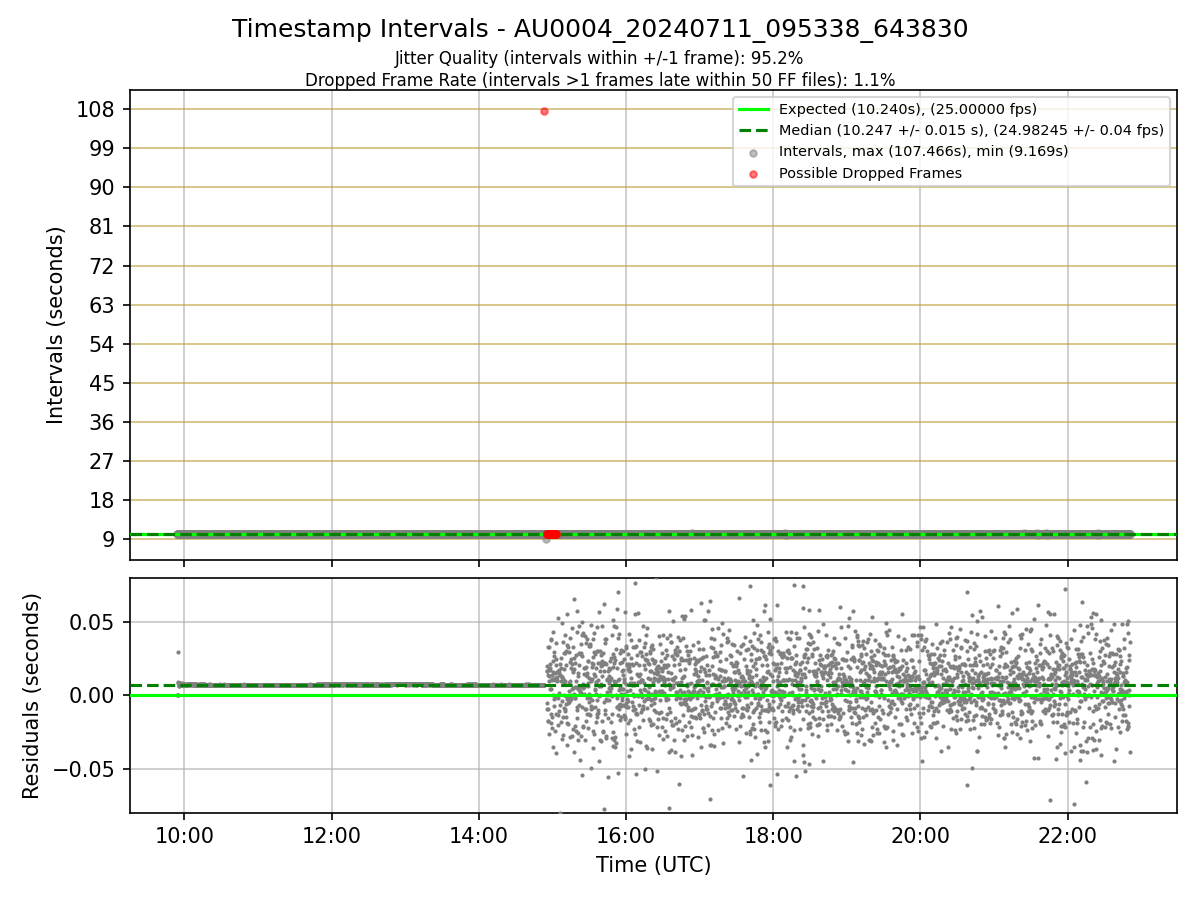Viewport: 1200px width, 900px height.
Task: Click the legend entry "Intervals, max (107.466s), min (9.169s)"
Action: click(x=923, y=151)
